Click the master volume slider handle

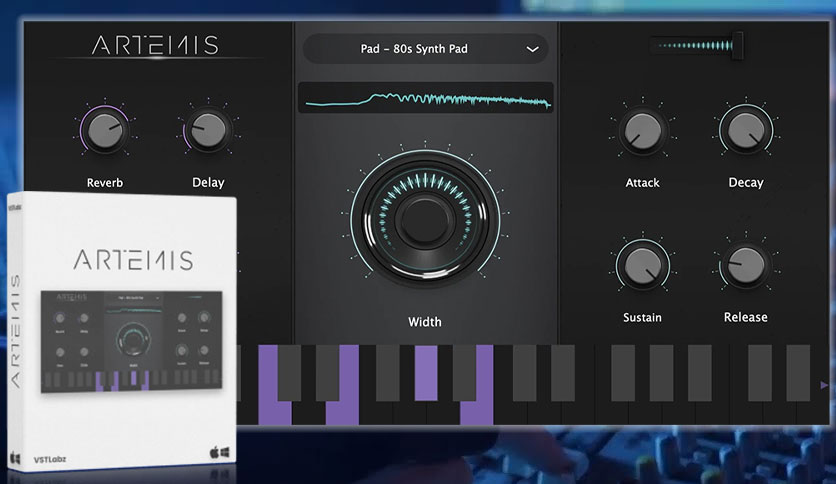point(738,45)
